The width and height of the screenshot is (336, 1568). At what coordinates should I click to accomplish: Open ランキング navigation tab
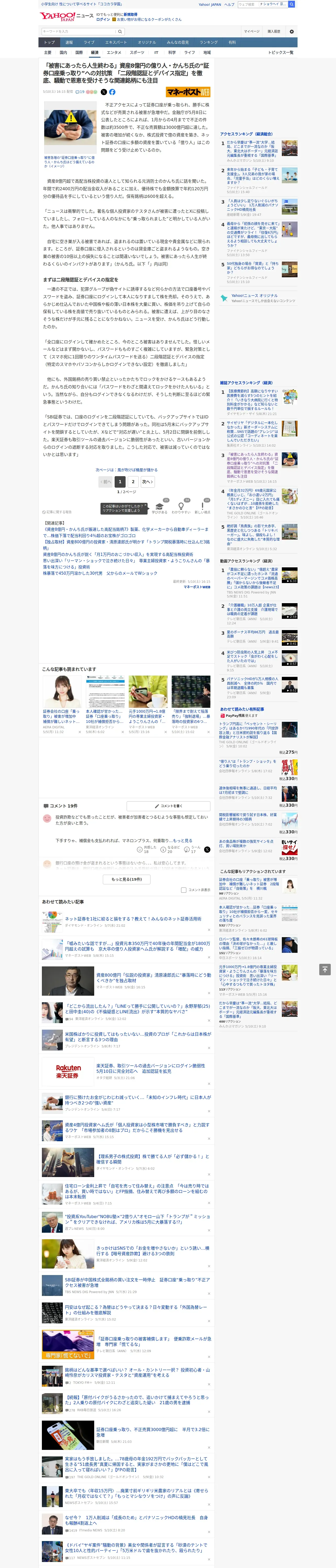209,43
